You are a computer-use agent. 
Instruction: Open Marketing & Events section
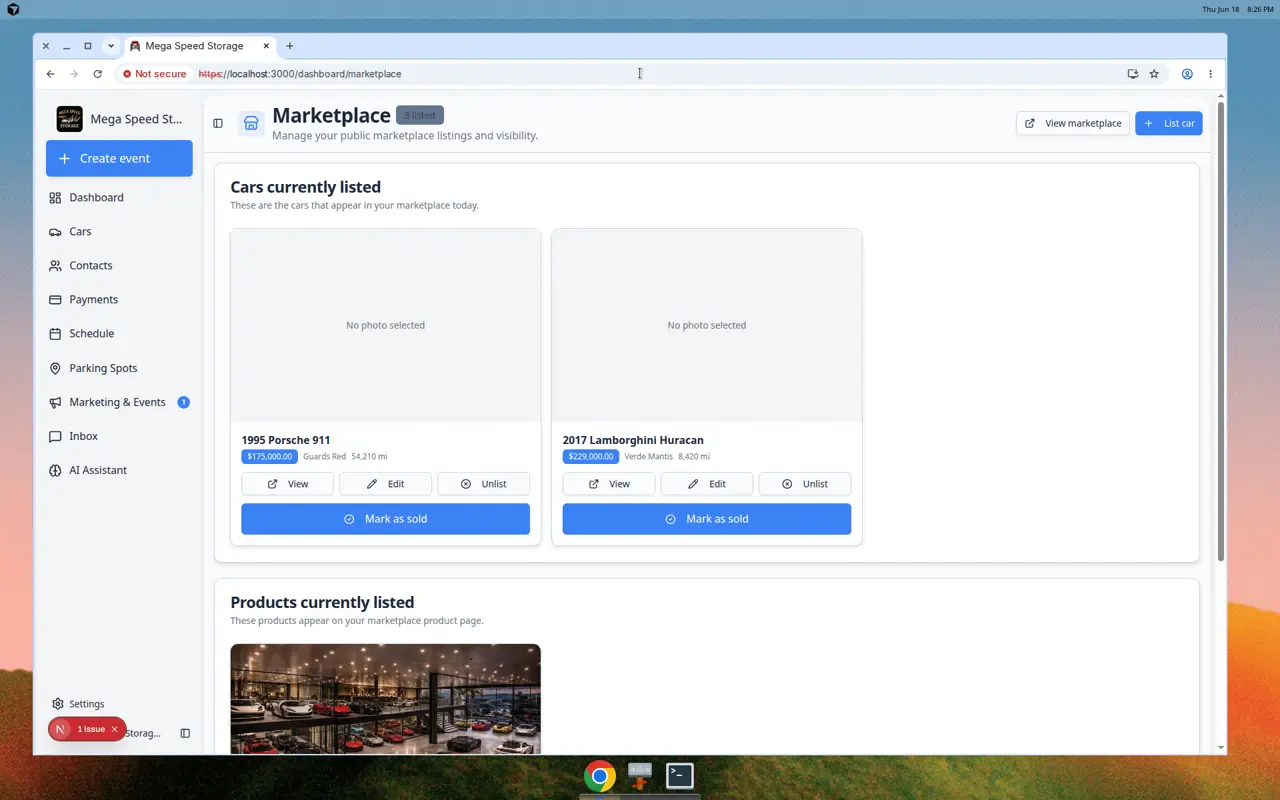[117, 402]
